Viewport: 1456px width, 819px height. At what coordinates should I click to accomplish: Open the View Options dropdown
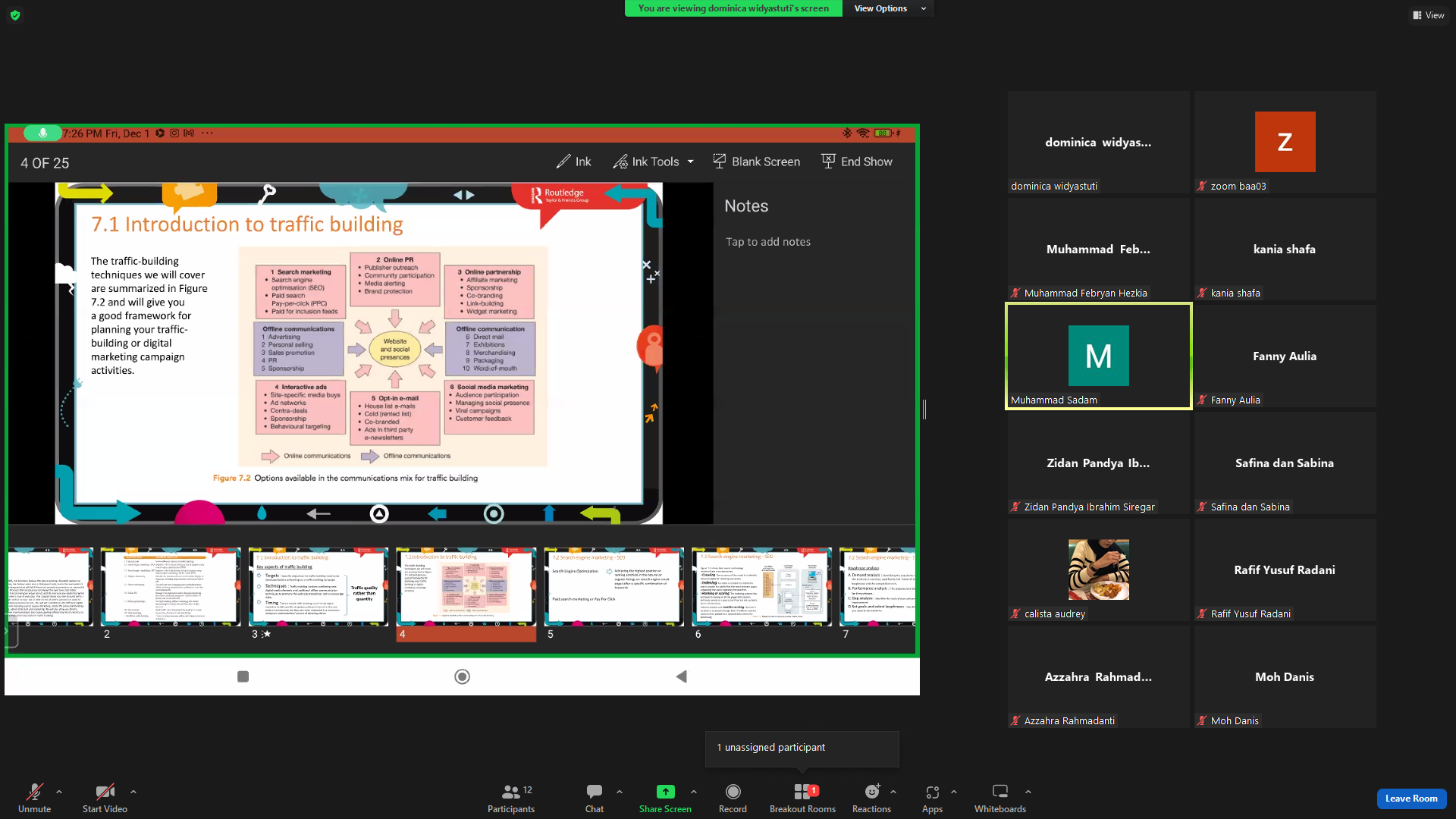click(x=890, y=8)
